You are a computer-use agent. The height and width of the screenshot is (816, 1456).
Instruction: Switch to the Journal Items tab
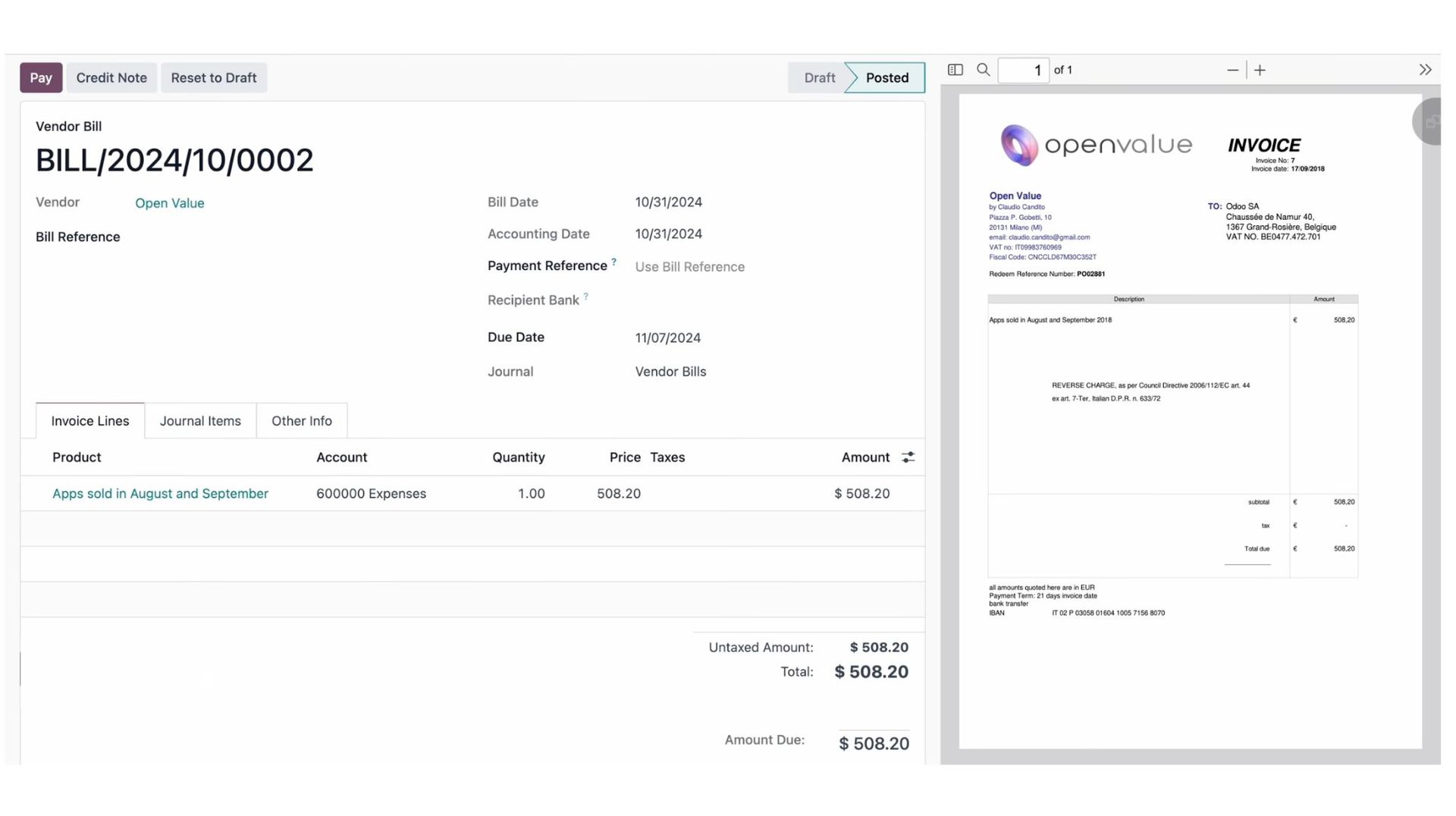[x=200, y=421]
